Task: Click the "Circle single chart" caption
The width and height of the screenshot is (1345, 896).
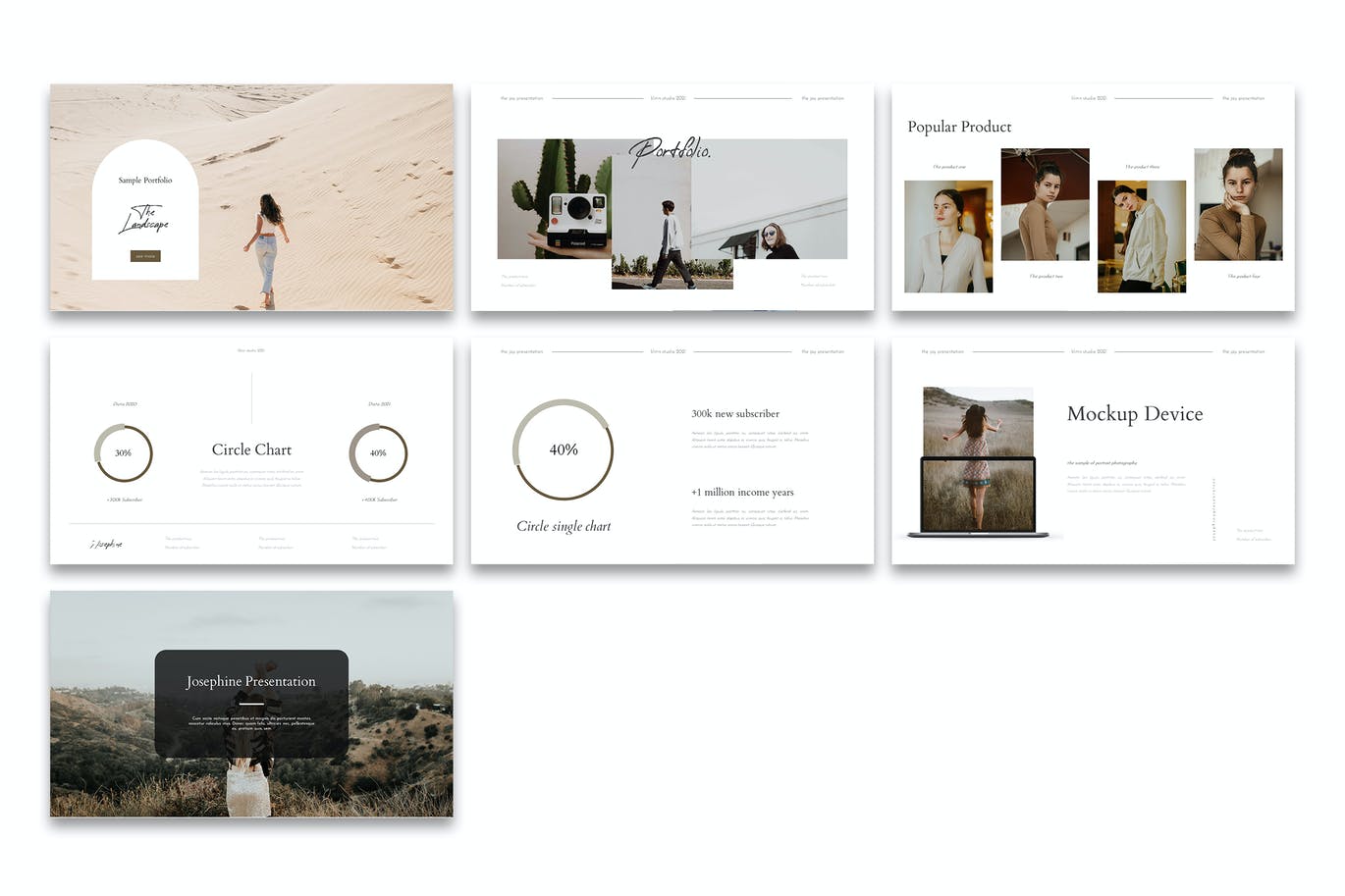Action: click(x=564, y=526)
